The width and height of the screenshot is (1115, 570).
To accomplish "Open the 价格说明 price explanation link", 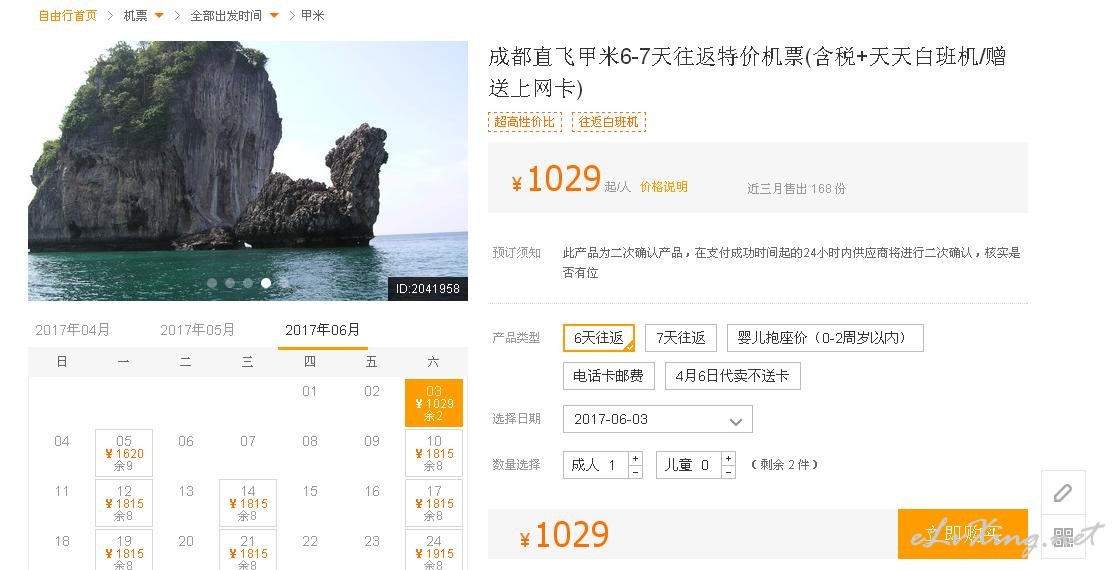I will pyautogui.click(x=663, y=187).
